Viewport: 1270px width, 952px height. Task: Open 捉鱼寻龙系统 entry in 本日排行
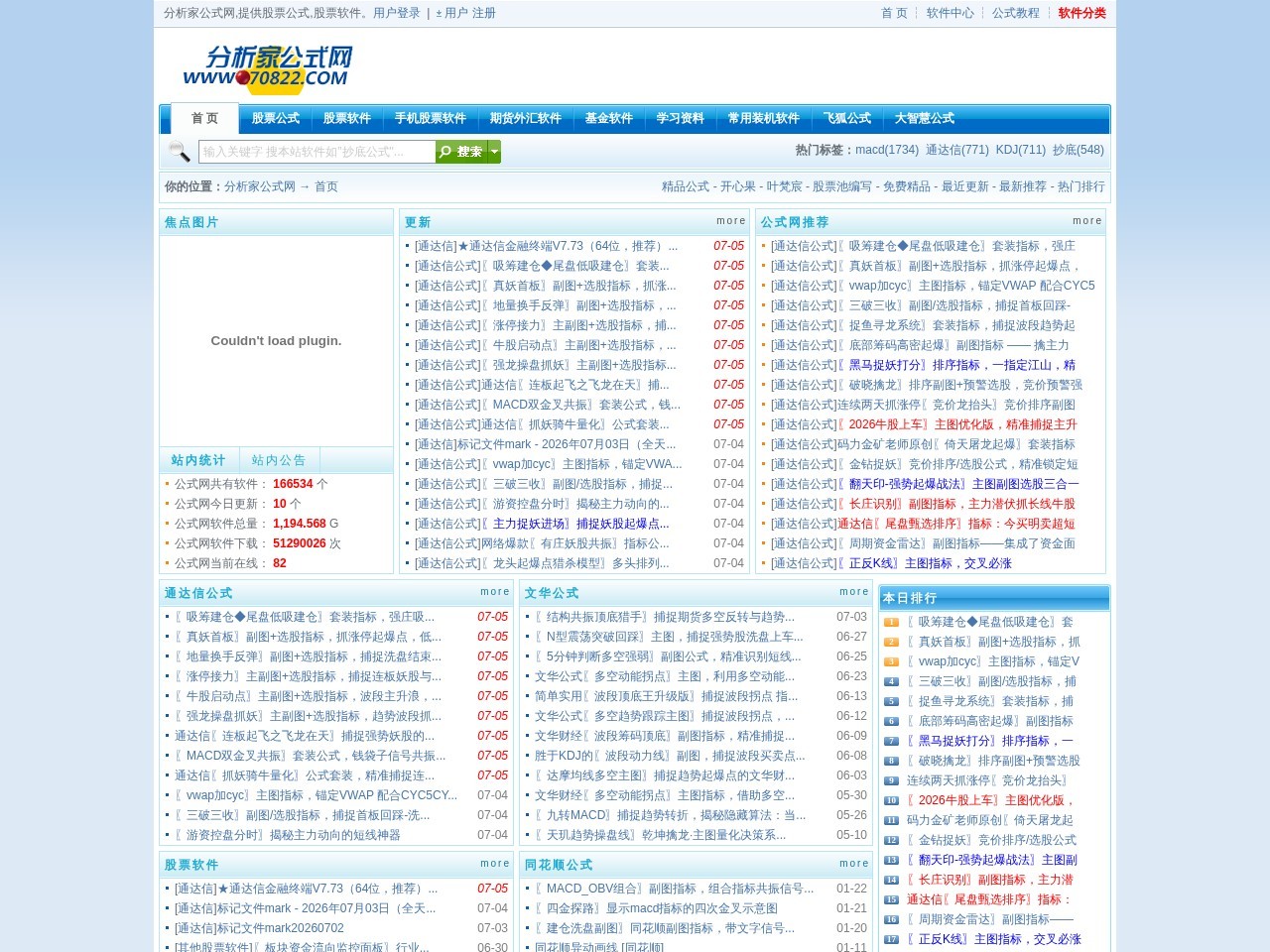tap(990, 701)
